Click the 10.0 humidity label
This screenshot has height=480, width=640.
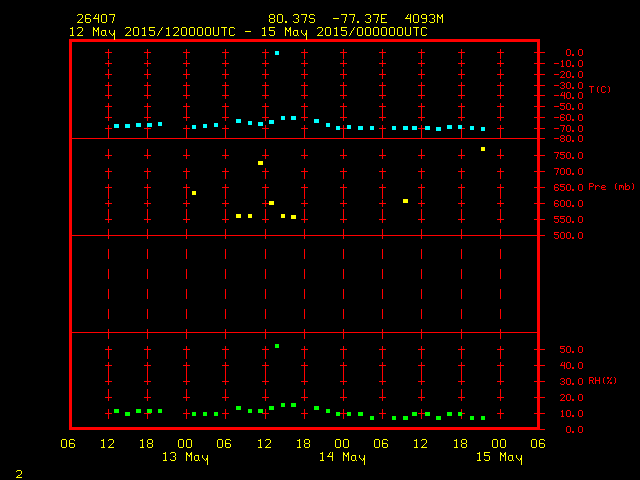(571, 413)
